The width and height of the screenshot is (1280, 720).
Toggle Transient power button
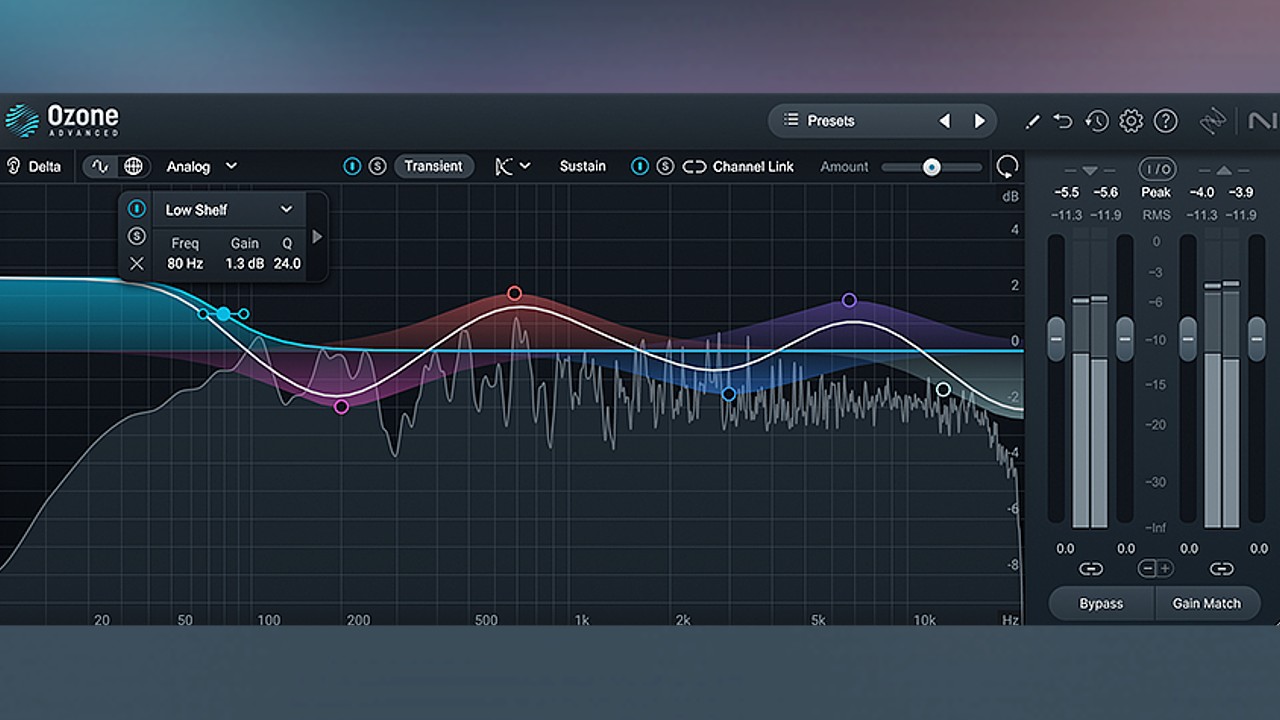pyautogui.click(x=352, y=166)
